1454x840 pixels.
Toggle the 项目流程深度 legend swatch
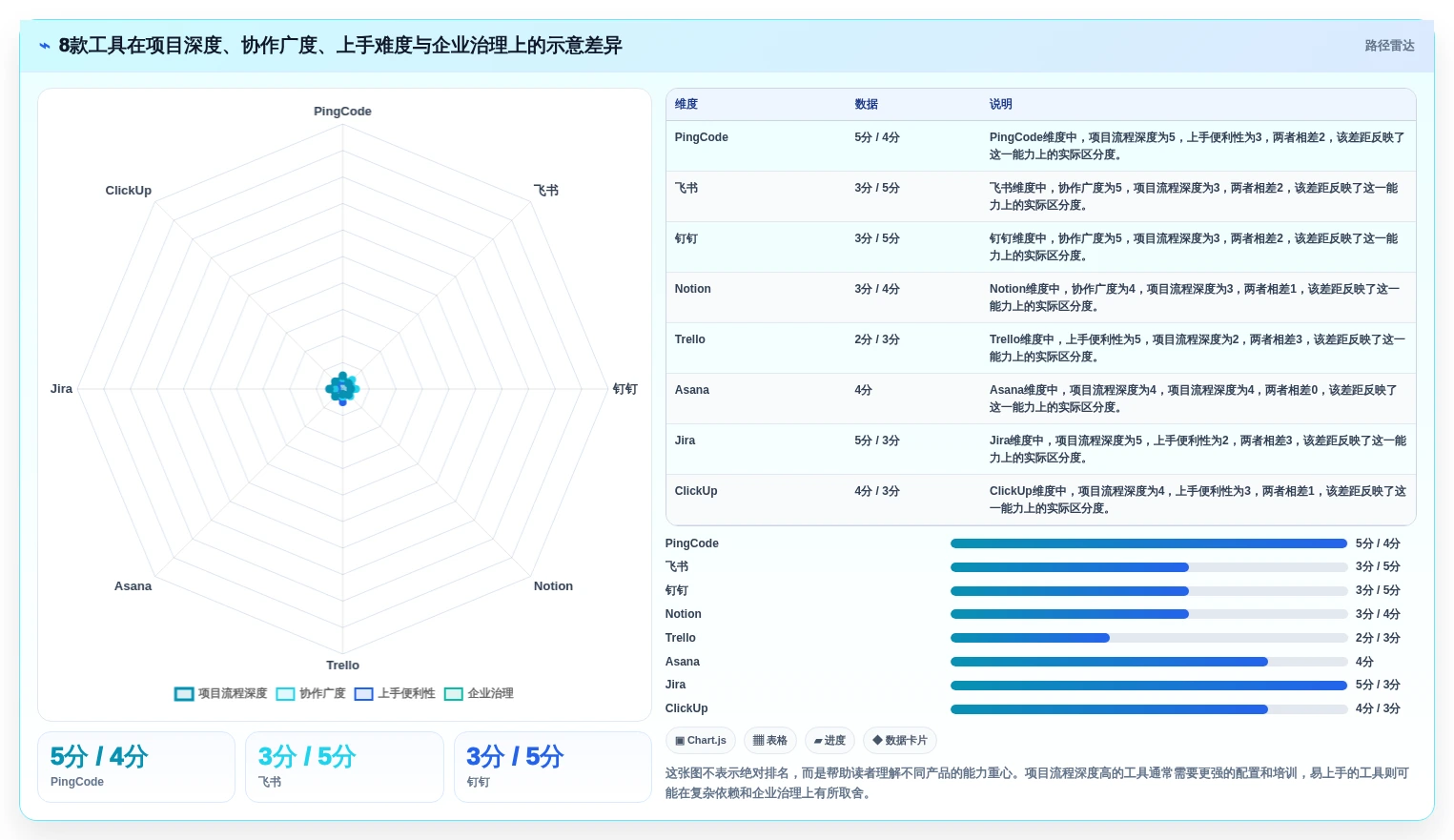[x=184, y=694]
